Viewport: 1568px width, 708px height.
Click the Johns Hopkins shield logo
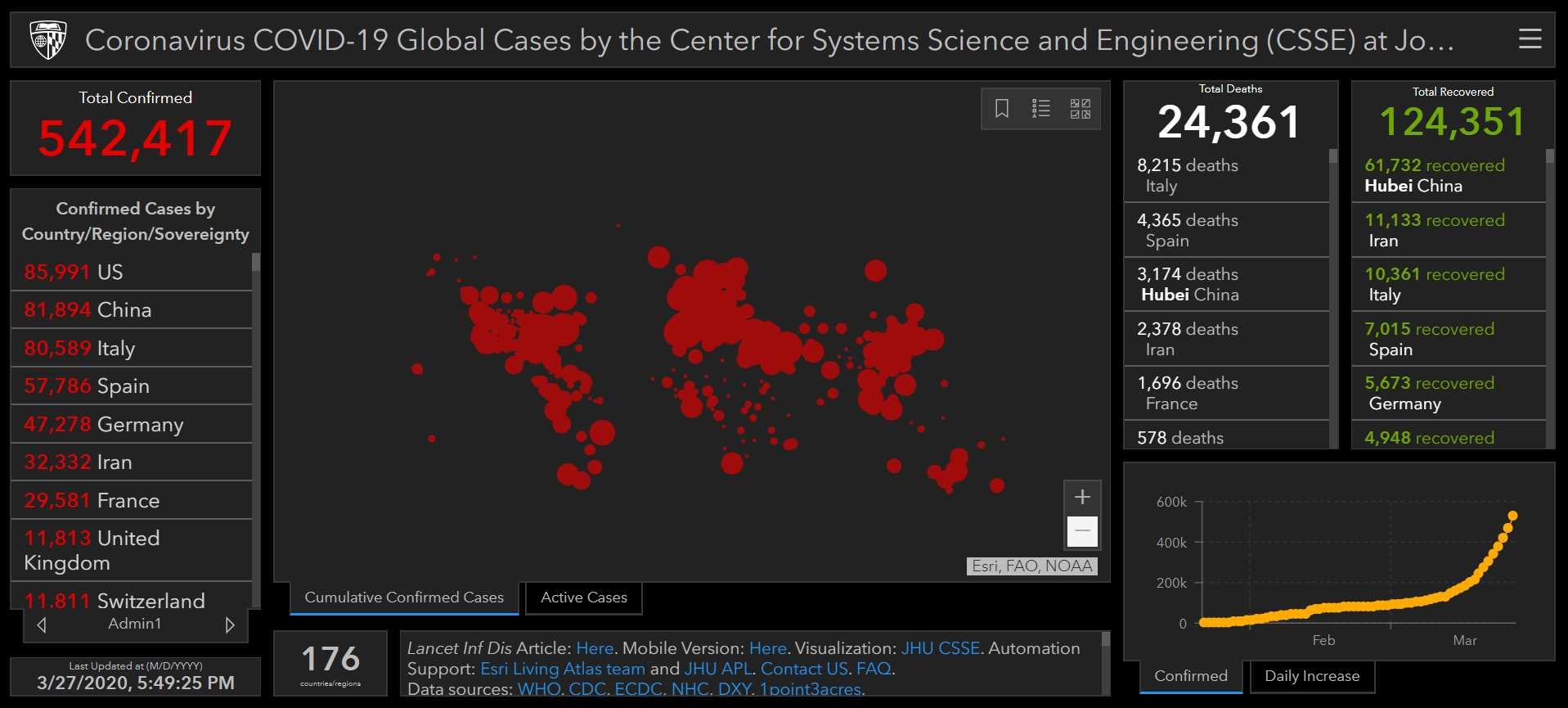(x=47, y=39)
